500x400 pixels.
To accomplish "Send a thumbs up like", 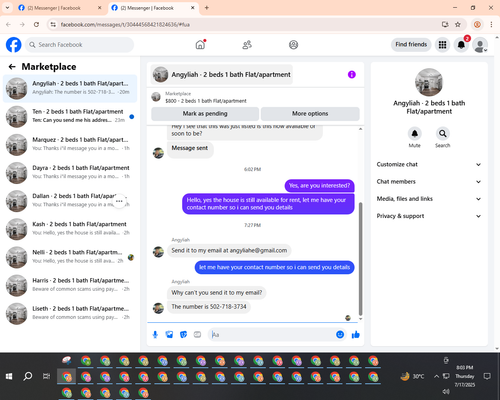I will click(x=356, y=334).
